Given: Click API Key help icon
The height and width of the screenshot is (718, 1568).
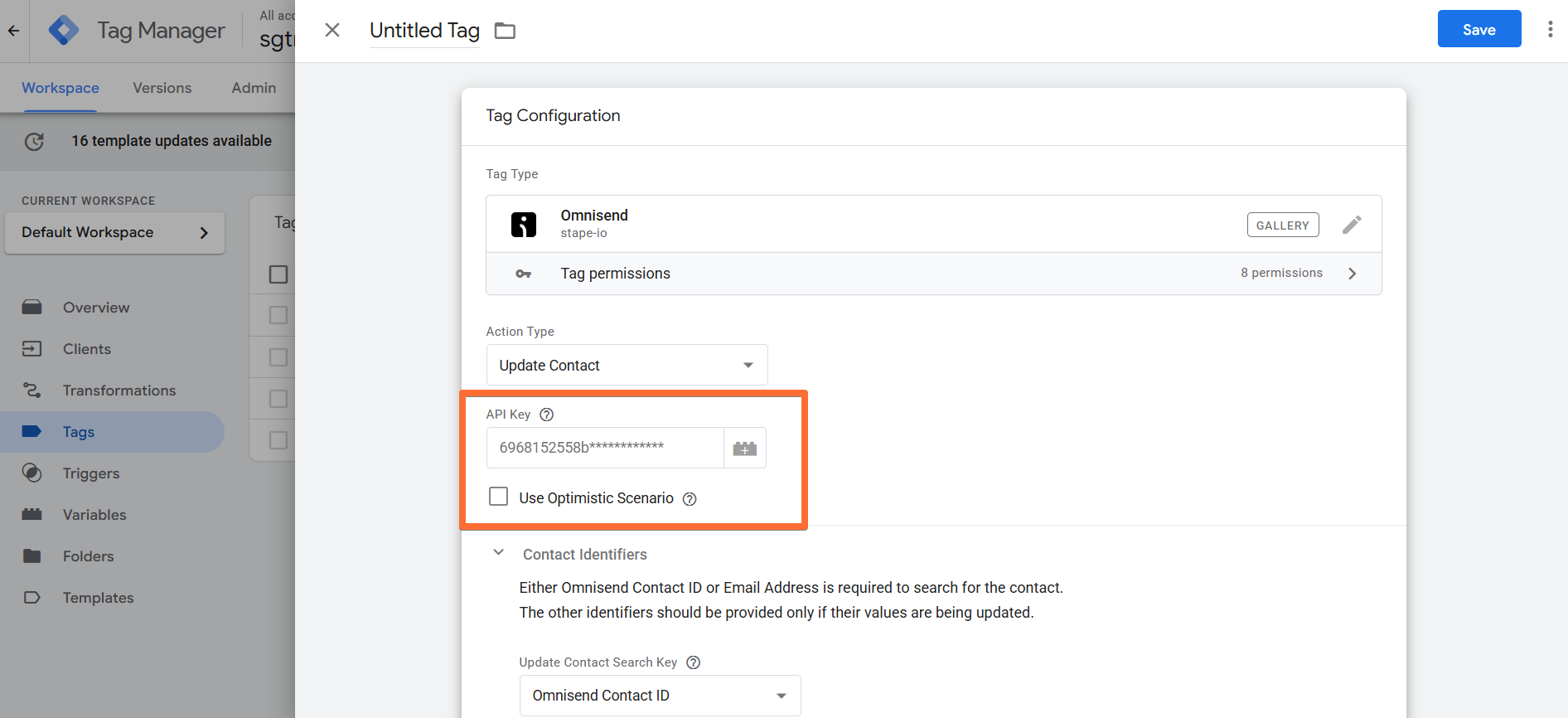Looking at the screenshot, I should (547, 415).
